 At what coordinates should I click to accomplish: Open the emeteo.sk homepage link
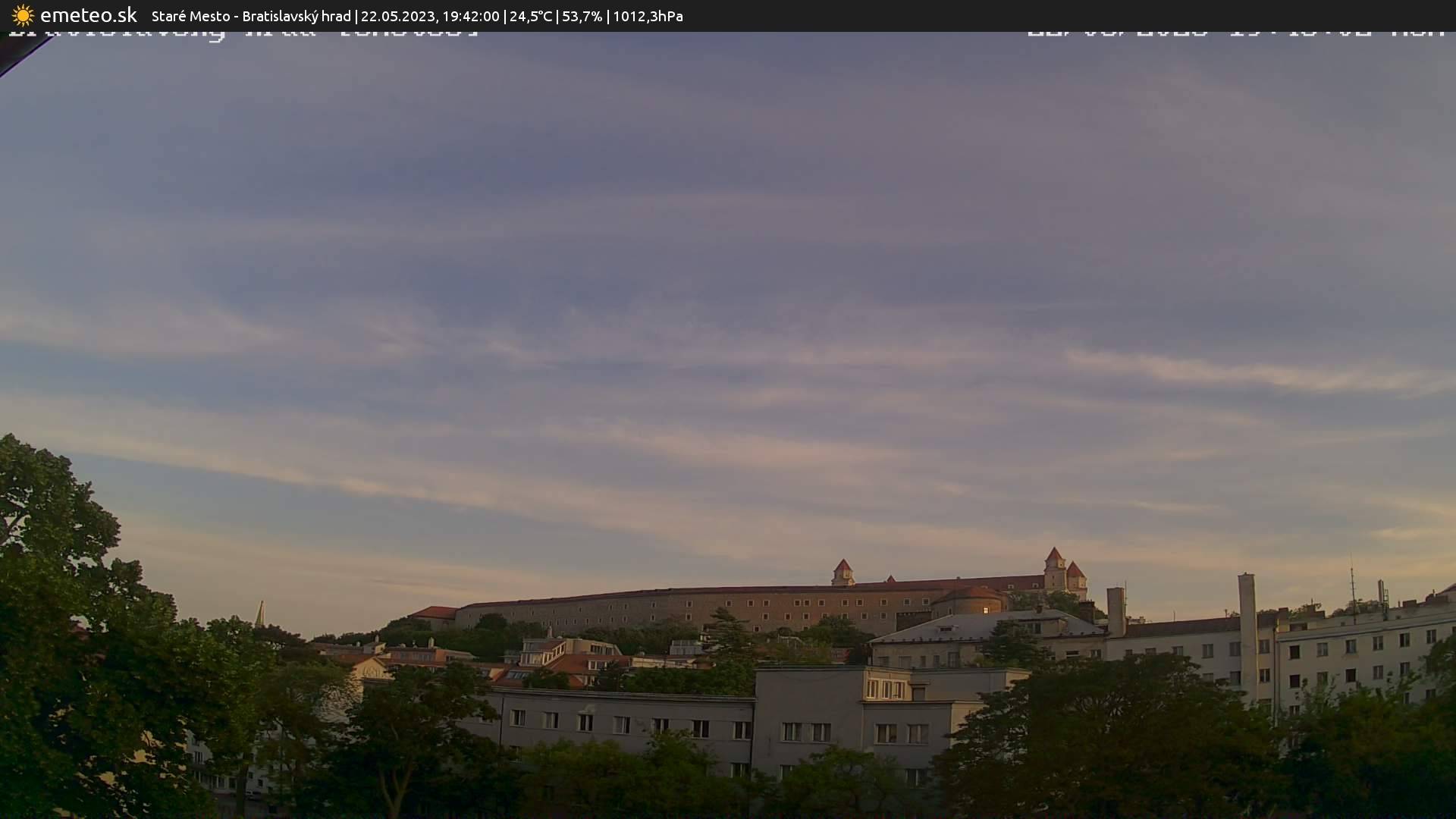click(89, 15)
